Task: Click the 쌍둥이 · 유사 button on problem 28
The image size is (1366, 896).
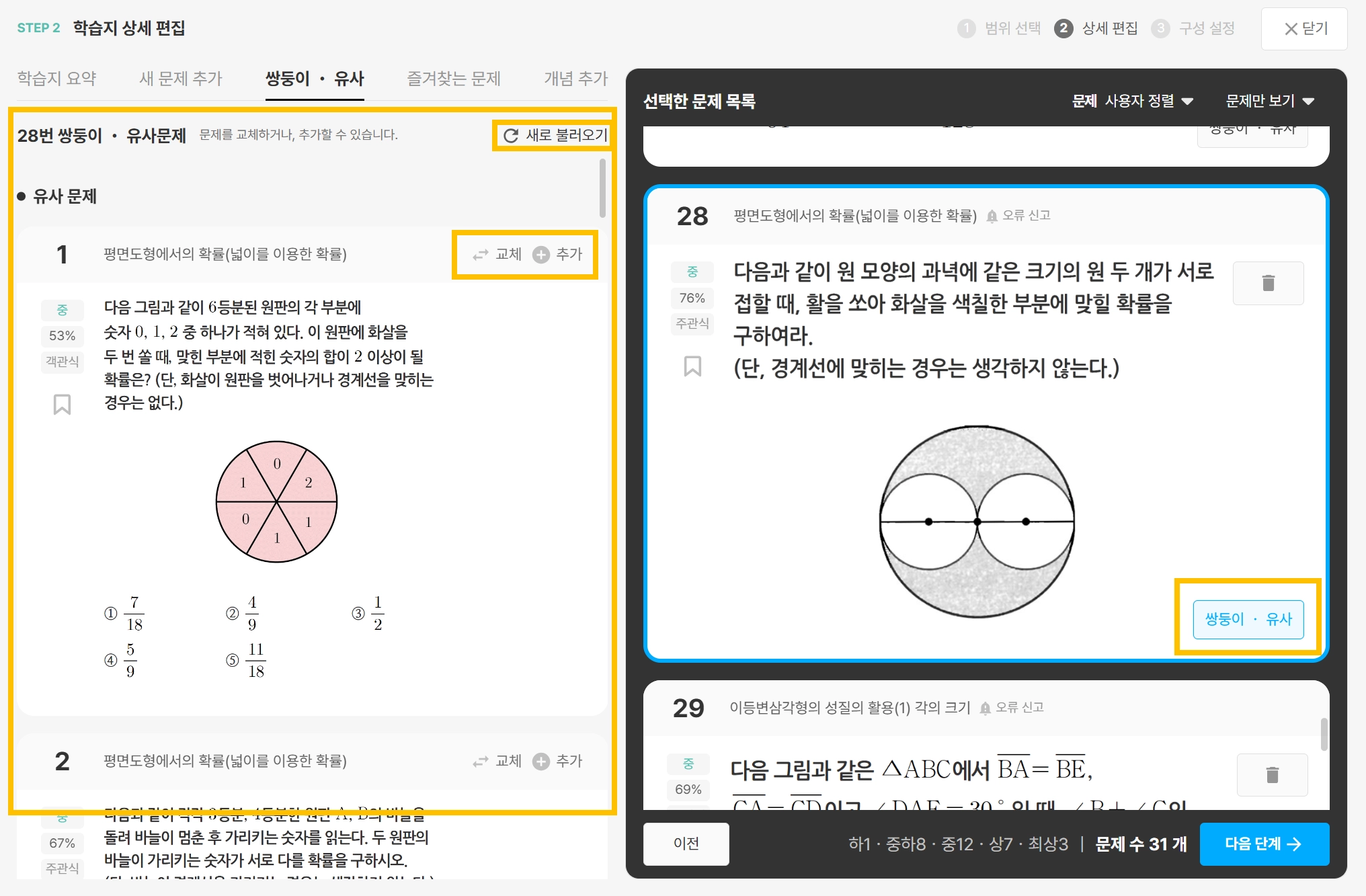Action: click(x=1248, y=619)
